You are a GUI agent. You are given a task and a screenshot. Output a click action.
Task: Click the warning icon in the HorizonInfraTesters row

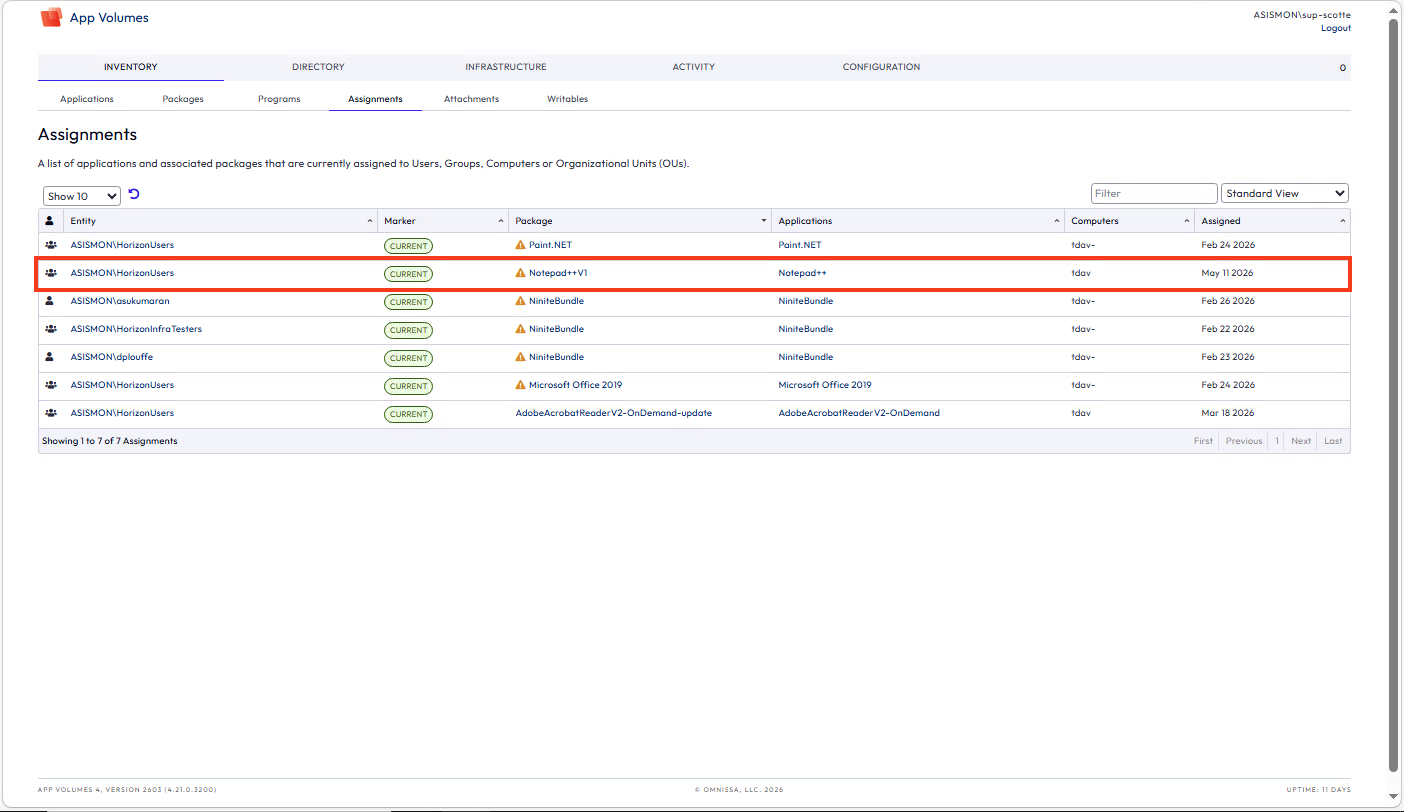tap(520, 329)
